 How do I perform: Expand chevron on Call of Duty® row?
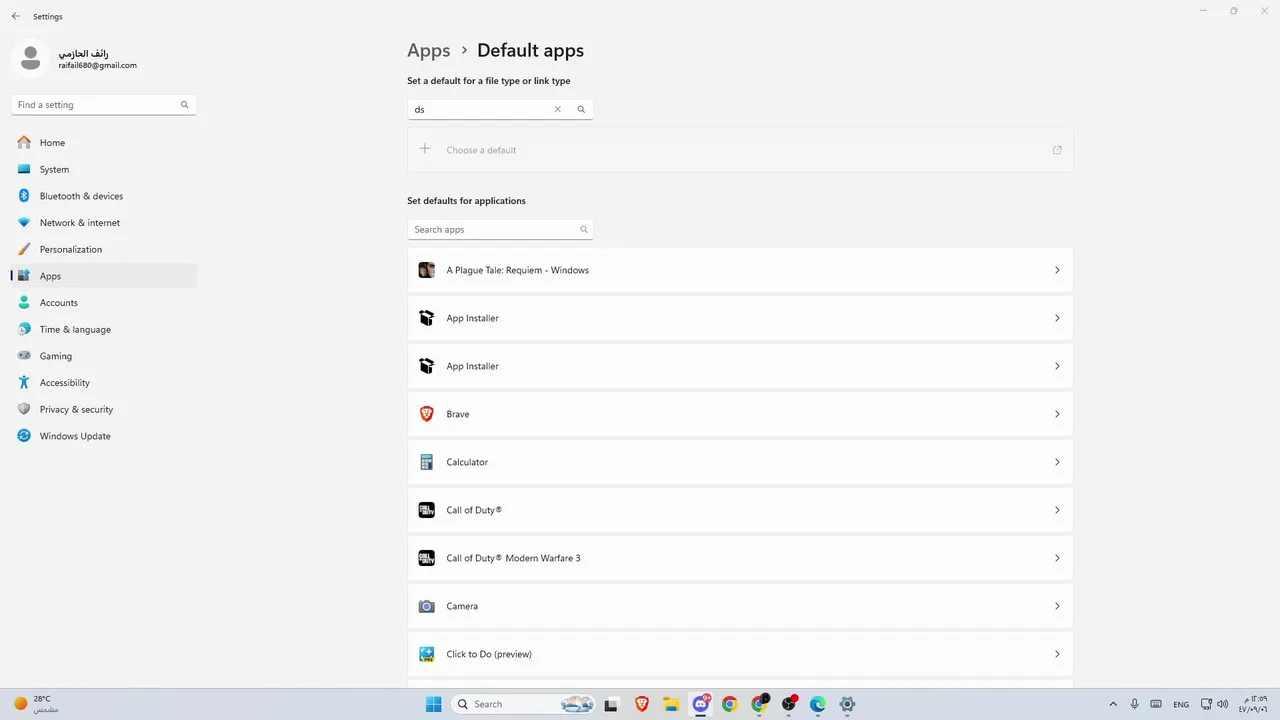coord(1057,510)
